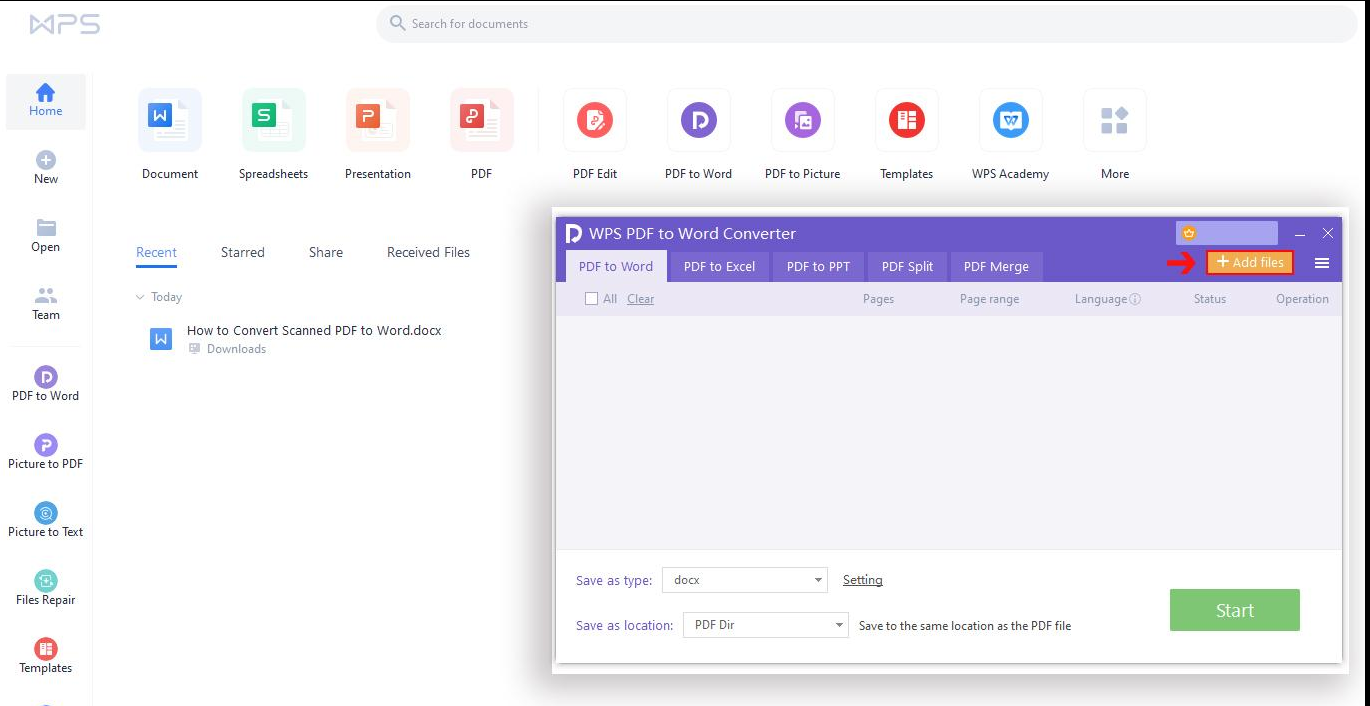This screenshot has width=1370, height=706.
Task: Switch to the PDF to Excel tab
Action: [719, 266]
